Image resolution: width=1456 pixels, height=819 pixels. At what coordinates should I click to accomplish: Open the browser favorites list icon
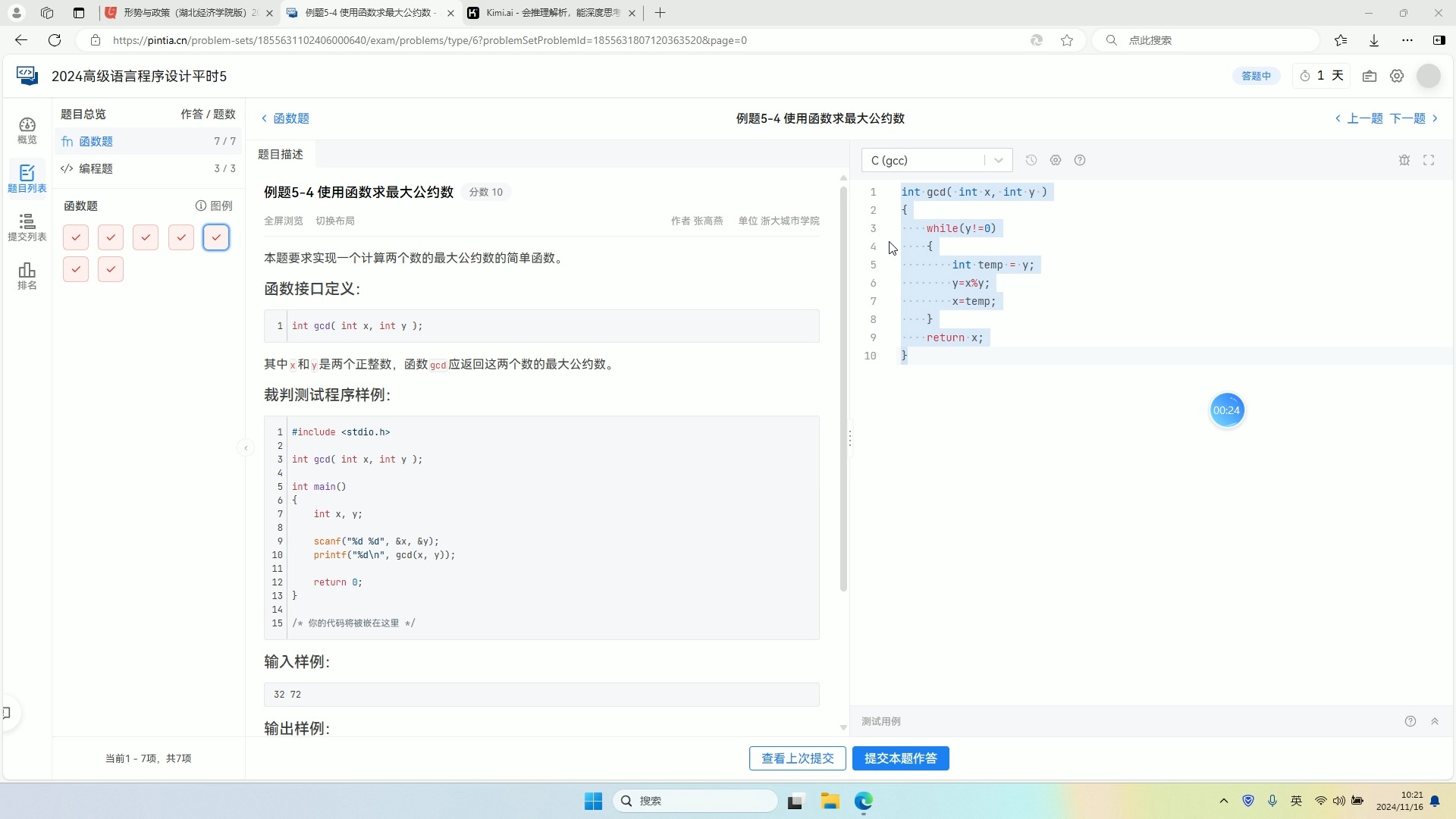coord(1341,40)
